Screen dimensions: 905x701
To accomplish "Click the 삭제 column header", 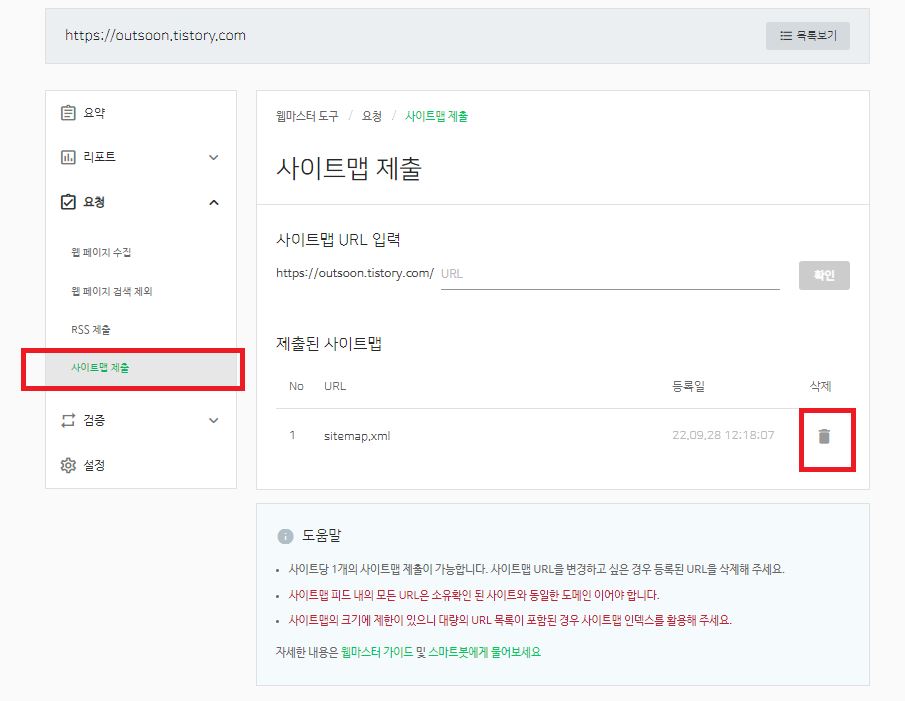I will coord(820,386).
